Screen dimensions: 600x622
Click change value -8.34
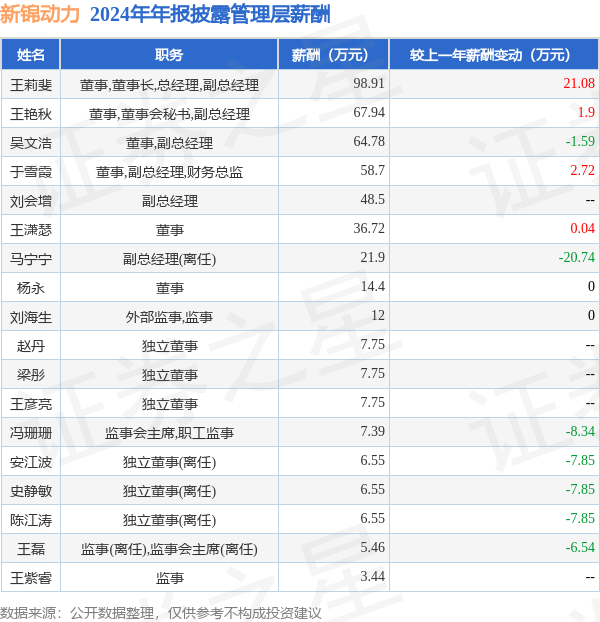tap(580, 431)
